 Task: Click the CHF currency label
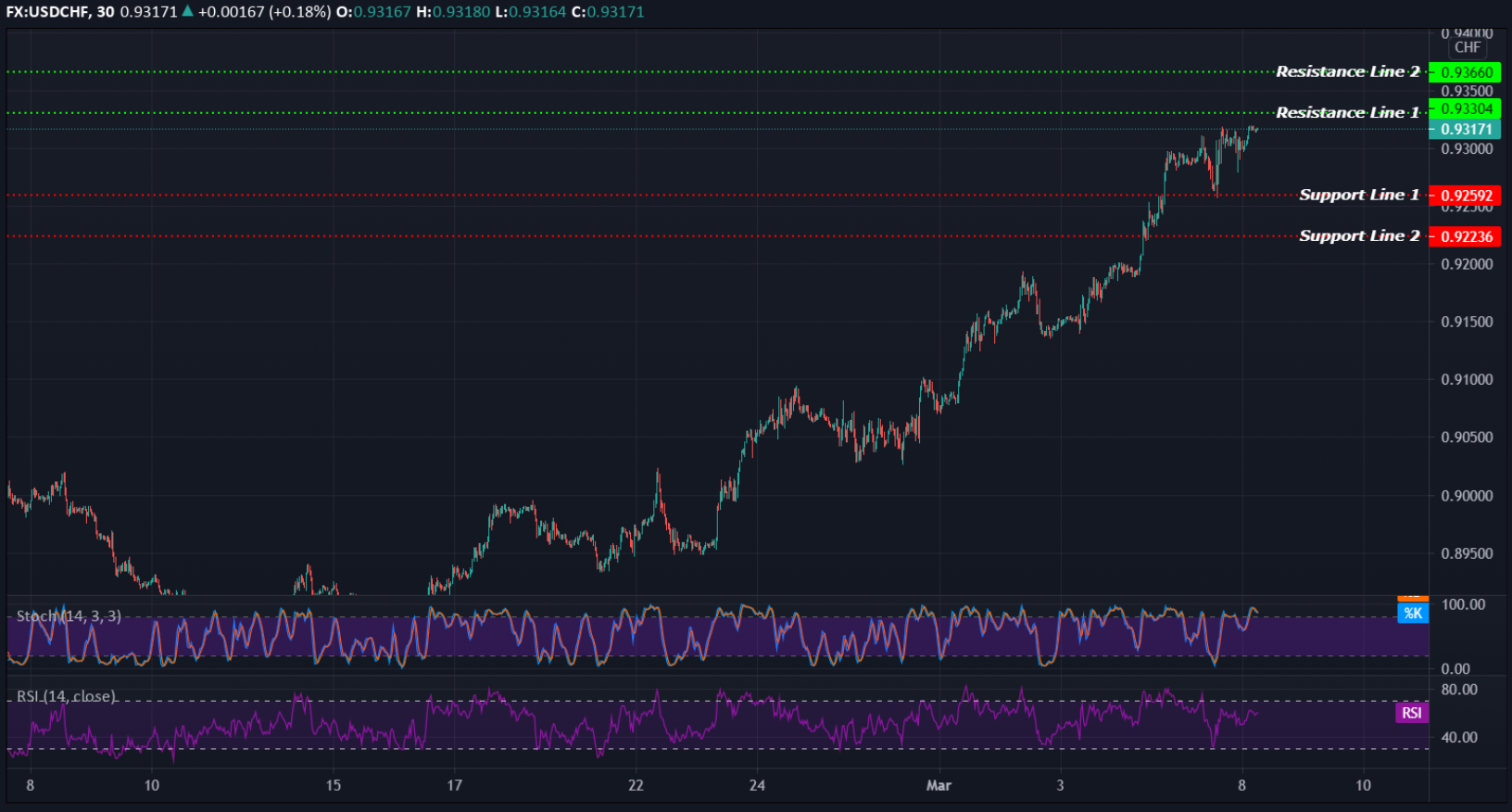tap(1468, 47)
